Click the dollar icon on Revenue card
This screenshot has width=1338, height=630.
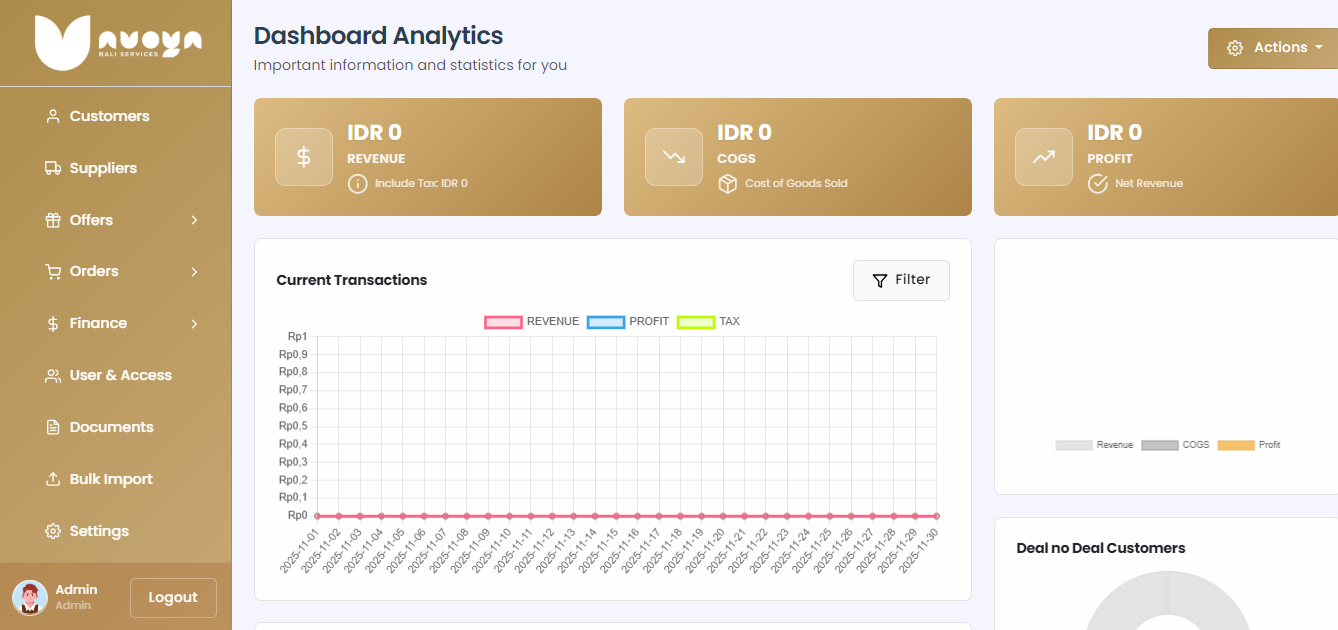point(304,157)
